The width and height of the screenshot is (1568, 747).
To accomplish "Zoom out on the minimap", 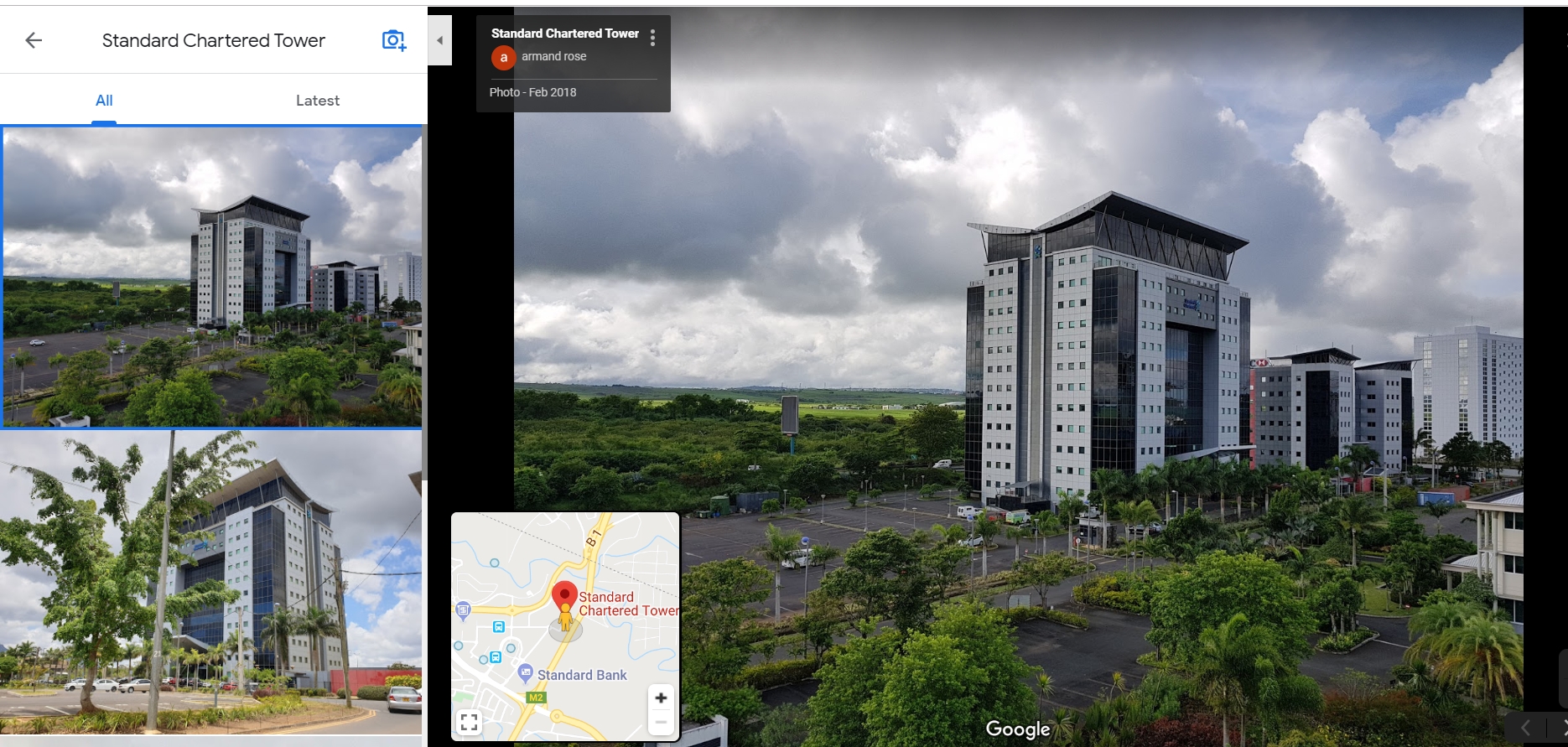I will point(661,722).
